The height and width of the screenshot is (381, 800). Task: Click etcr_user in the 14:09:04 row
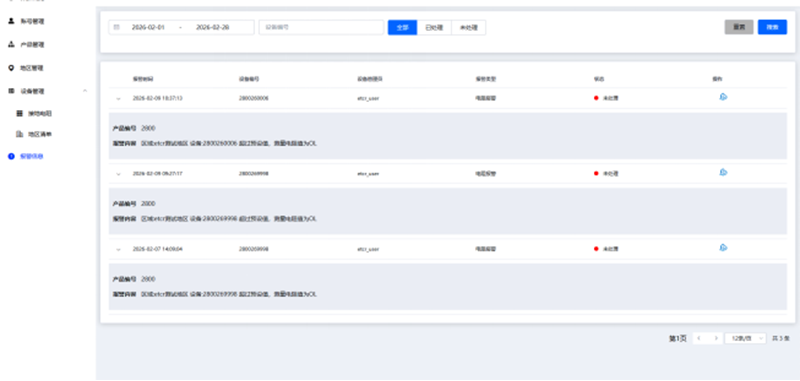[x=368, y=249]
